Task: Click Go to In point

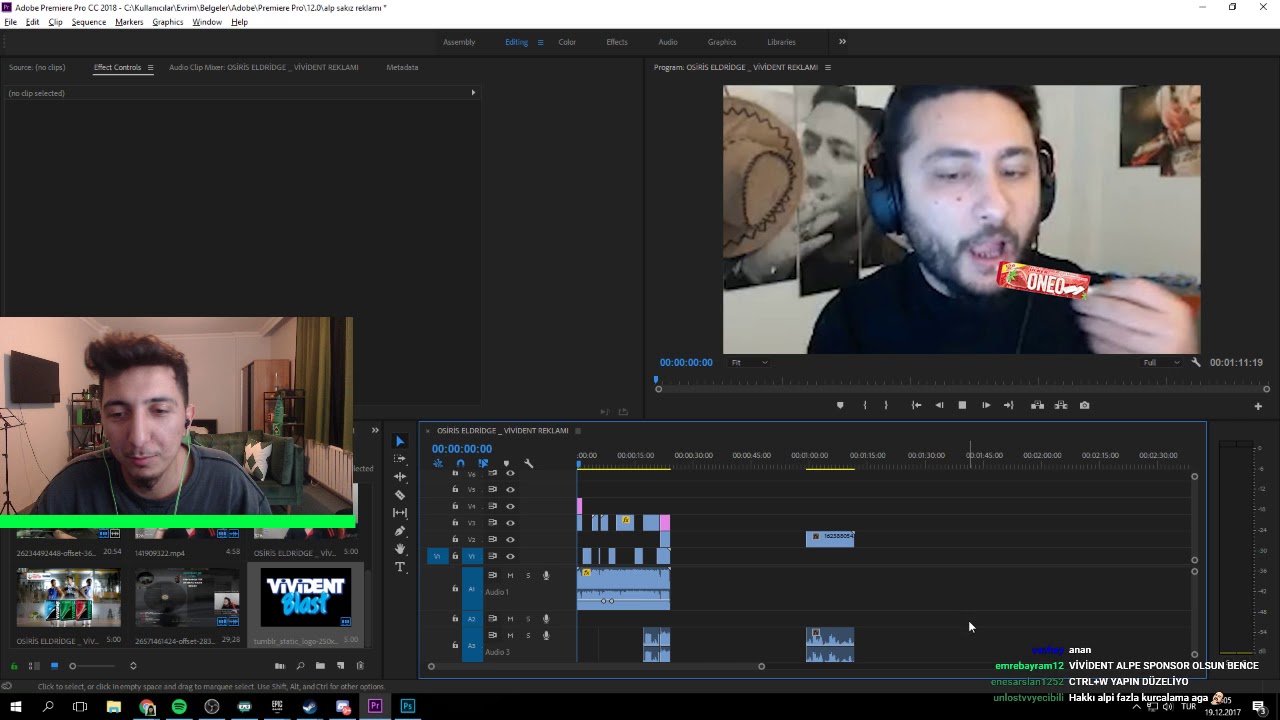Action: (x=916, y=405)
